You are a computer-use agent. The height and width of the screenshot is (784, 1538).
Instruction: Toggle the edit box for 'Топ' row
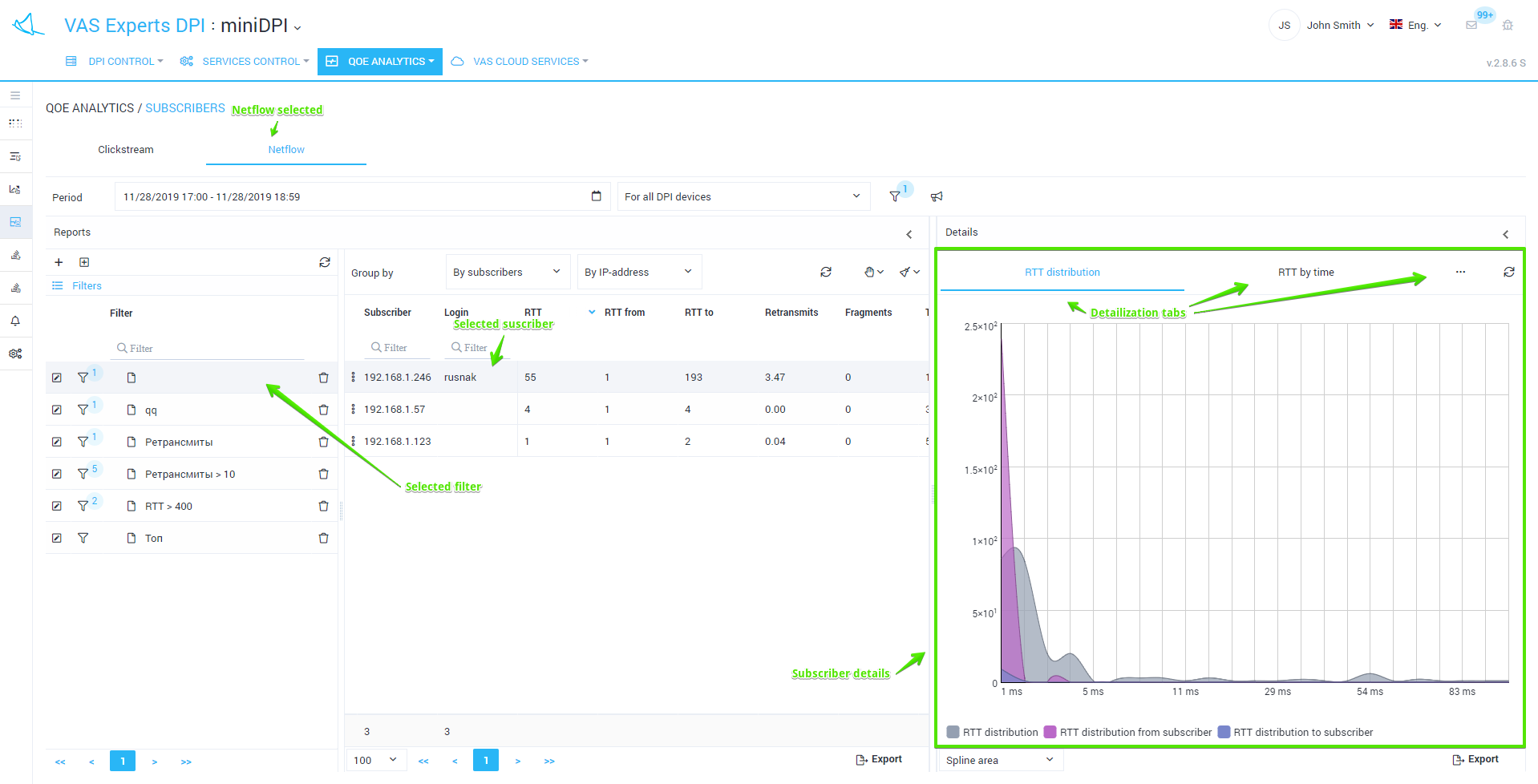pos(57,538)
